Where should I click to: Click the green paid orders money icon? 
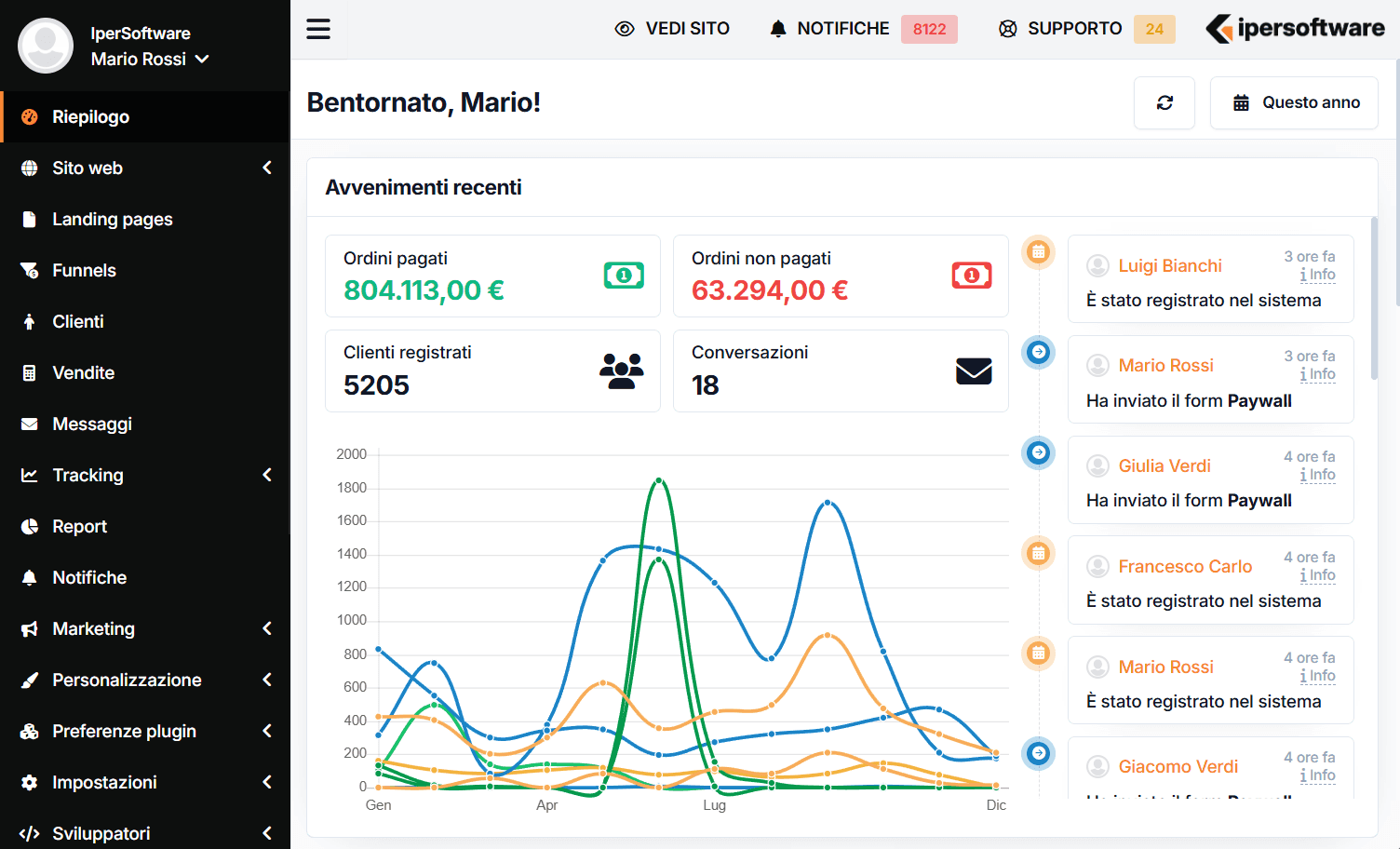point(624,276)
